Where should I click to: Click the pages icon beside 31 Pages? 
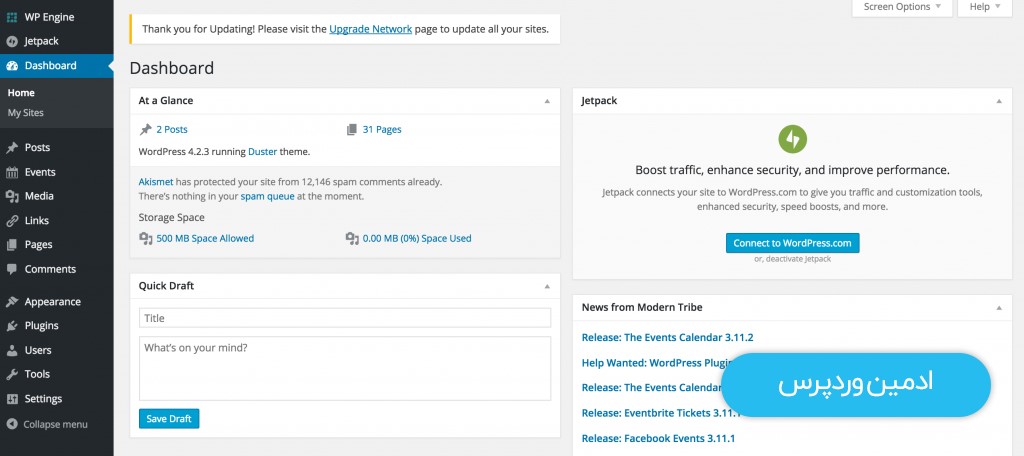[352, 129]
